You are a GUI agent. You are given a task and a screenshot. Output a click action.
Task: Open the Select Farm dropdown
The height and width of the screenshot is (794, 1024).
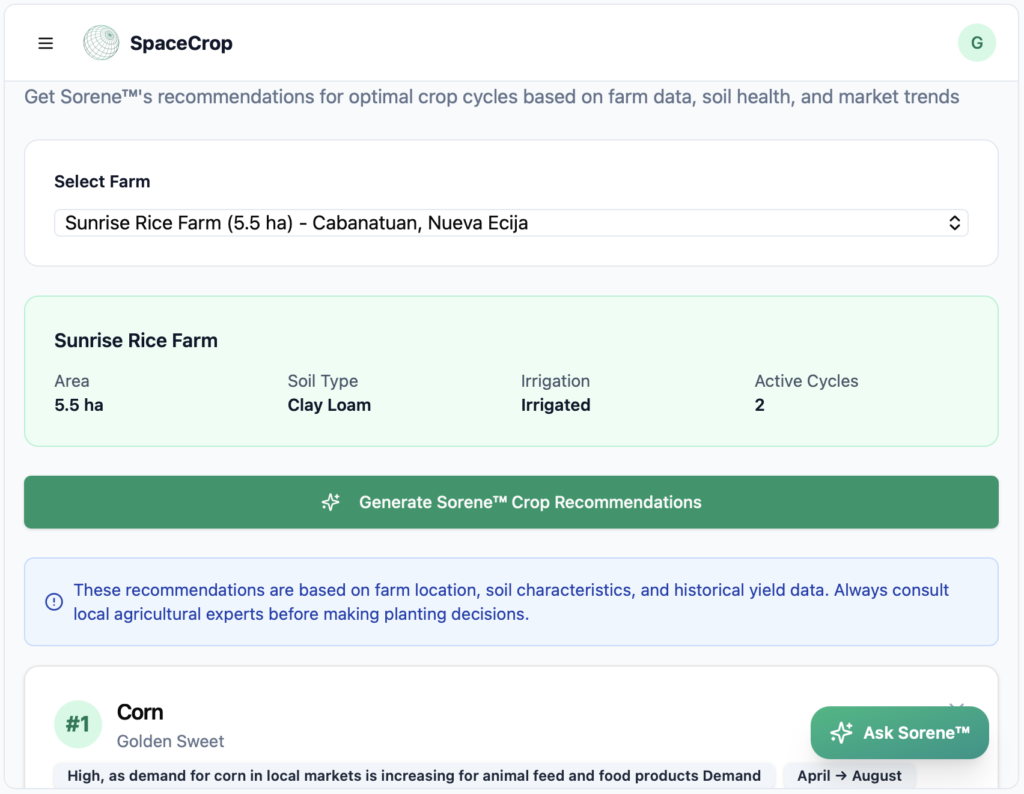[510, 223]
